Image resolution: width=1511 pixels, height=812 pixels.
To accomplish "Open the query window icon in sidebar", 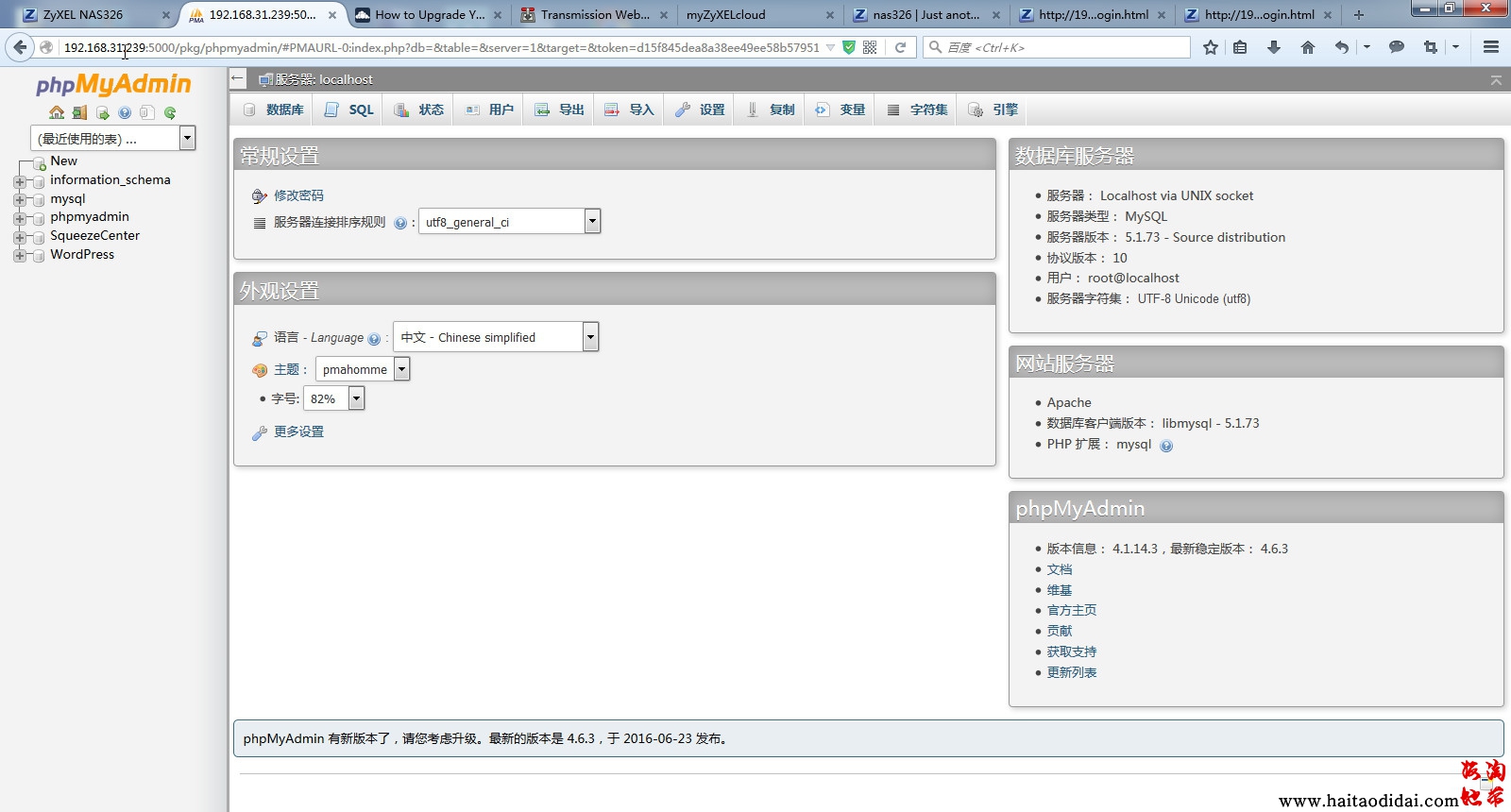I will point(102,113).
